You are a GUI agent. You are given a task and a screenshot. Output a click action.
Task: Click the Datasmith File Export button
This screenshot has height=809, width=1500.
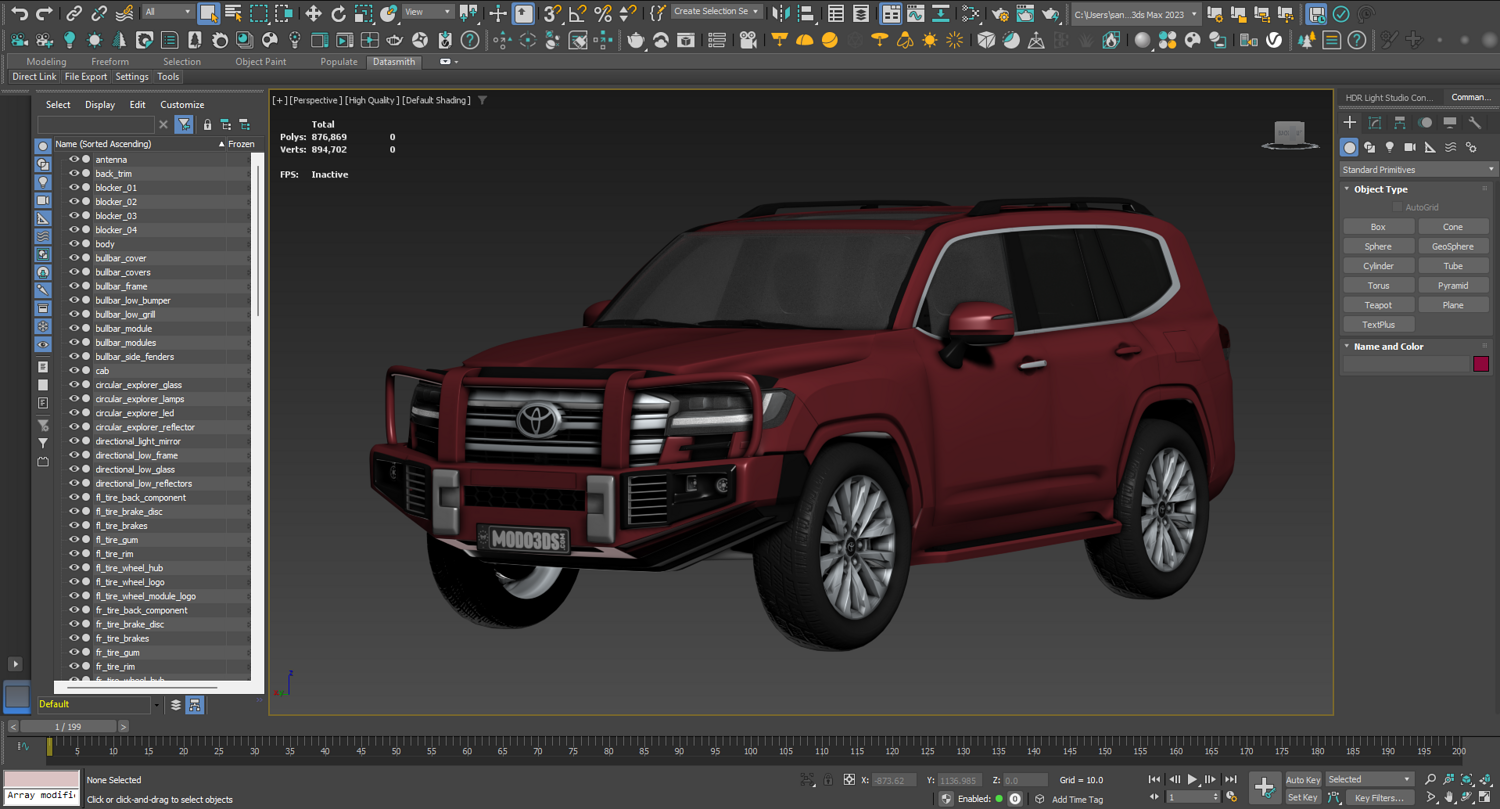[86, 77]
